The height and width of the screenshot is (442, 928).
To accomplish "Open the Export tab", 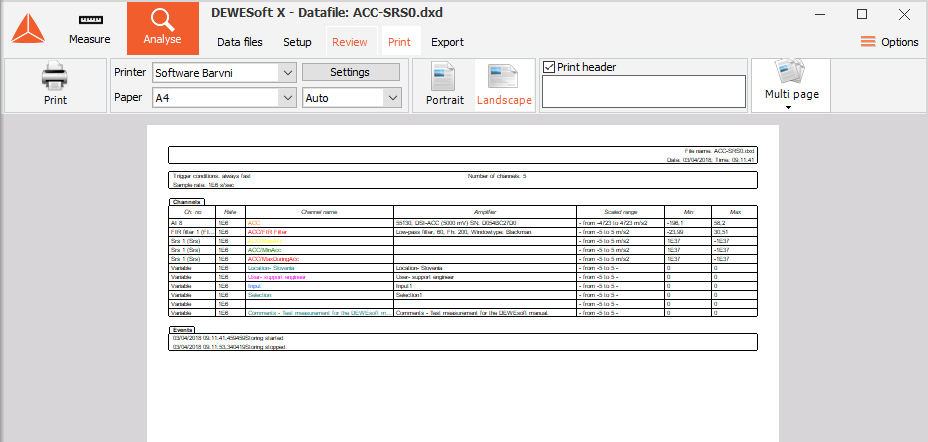I will [x=447, y=42].
